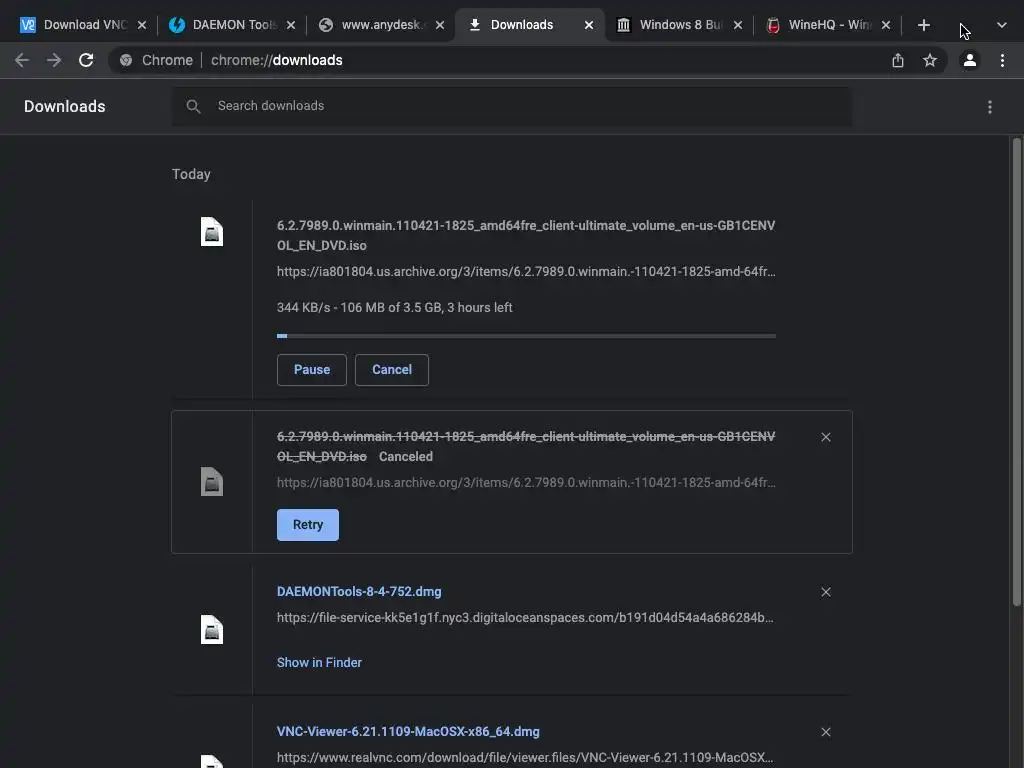Viewport: 1024px width, 768px height.
Task: Reload the downloads page
Action: pyautogui.click(x=86, y=60)
